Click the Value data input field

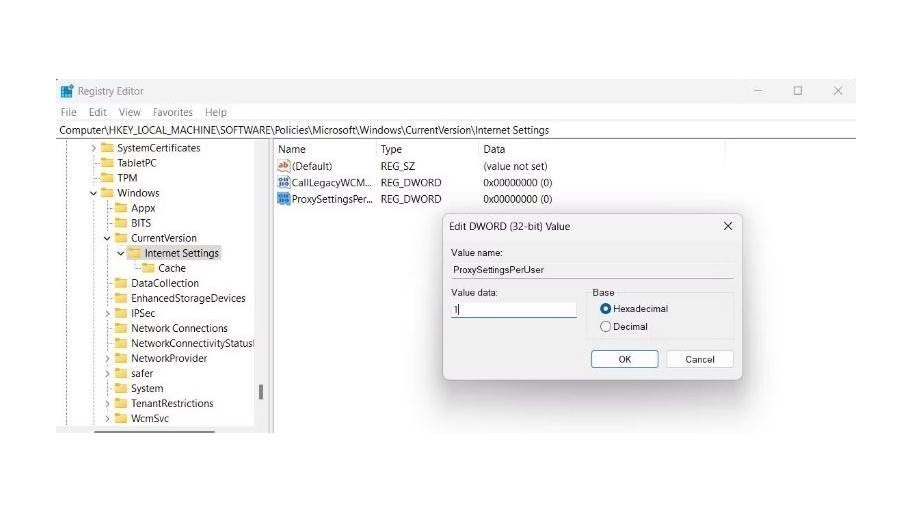(514, 309)
